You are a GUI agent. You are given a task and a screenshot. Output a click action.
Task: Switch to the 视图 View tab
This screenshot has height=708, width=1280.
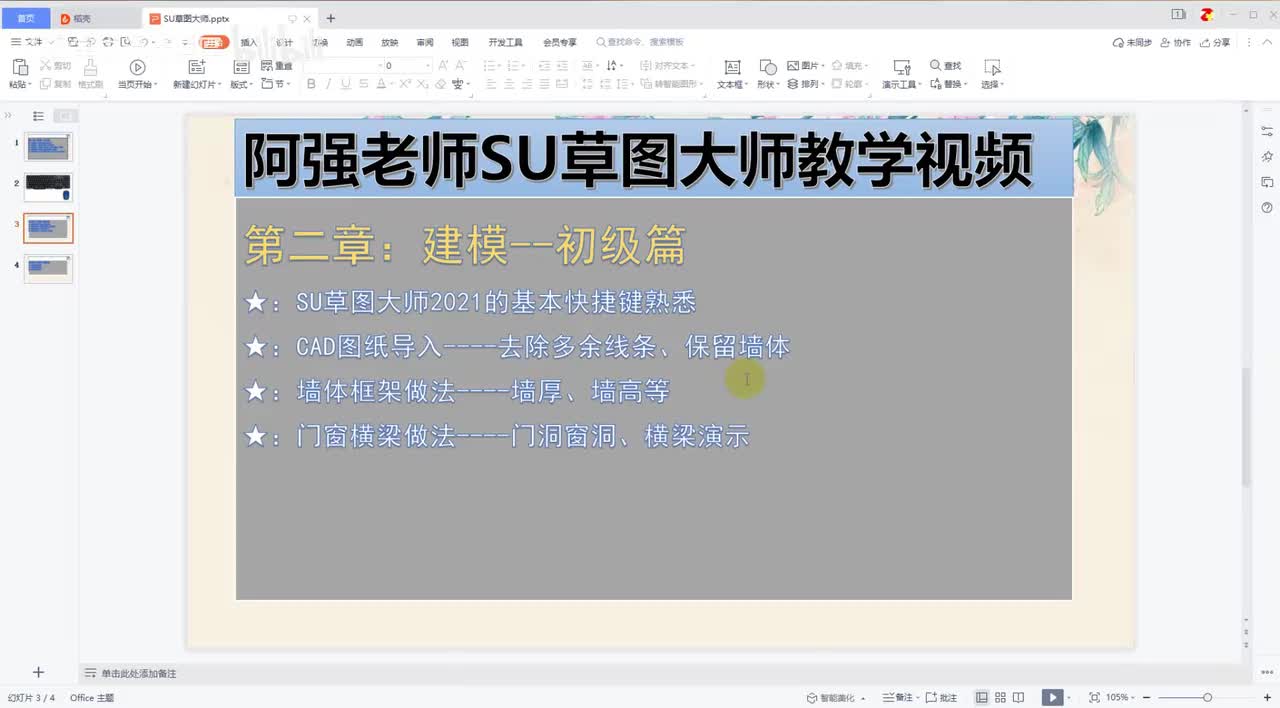point(460,42)
